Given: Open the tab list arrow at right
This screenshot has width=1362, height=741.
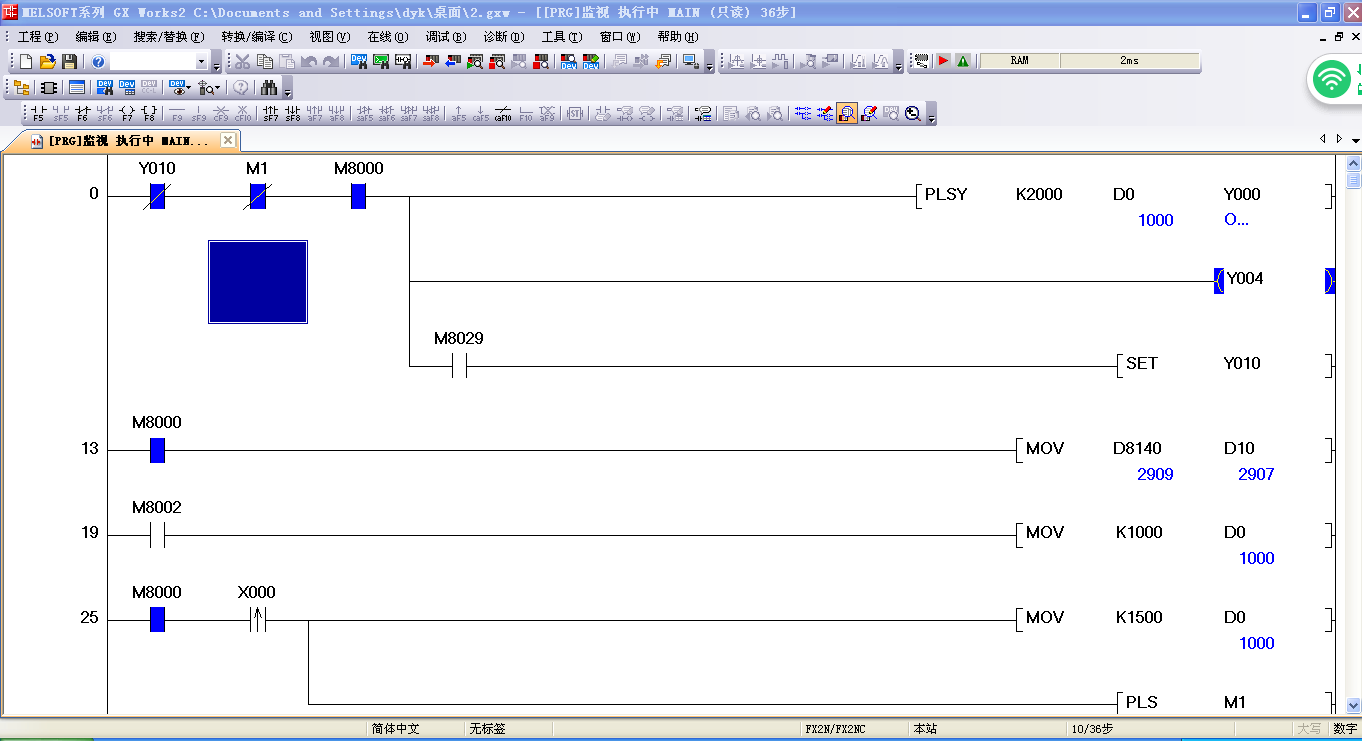Looking at the screenshot, I should tap(1355, 140).
